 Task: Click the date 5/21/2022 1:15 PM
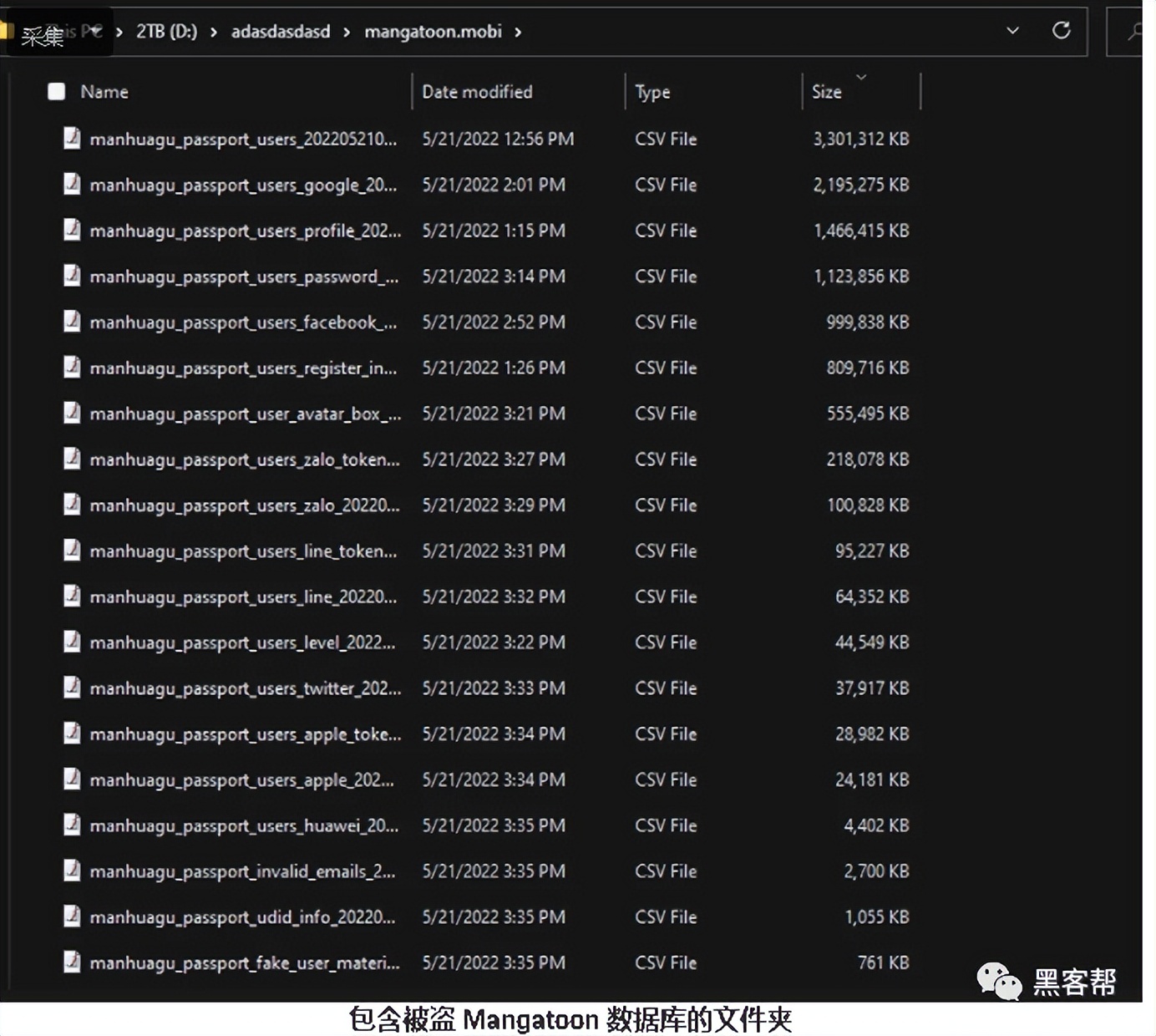[x=494, y=231]
